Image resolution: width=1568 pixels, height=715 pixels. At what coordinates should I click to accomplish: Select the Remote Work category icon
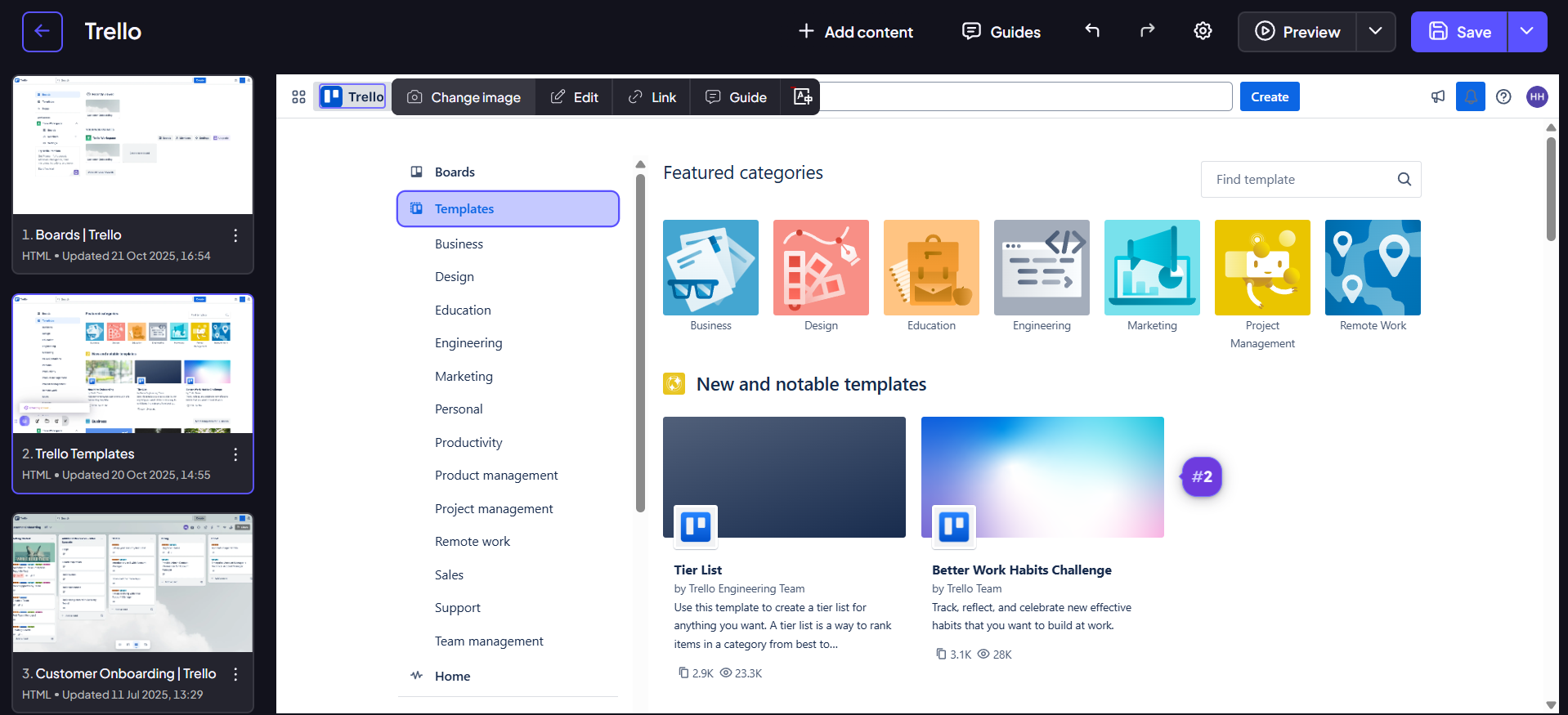pos(1373,267)
